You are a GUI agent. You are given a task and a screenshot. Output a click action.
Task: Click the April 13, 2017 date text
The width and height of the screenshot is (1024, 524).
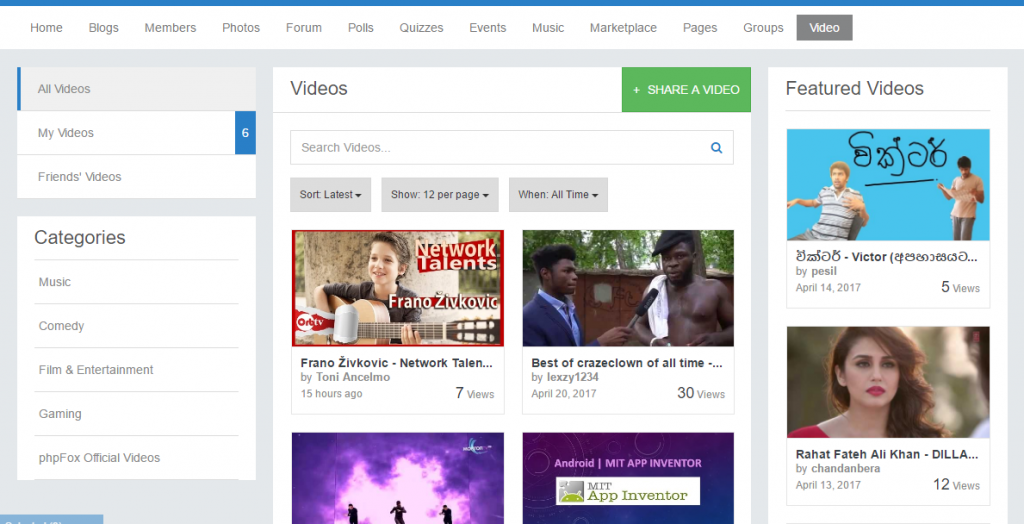pos(828,485)
